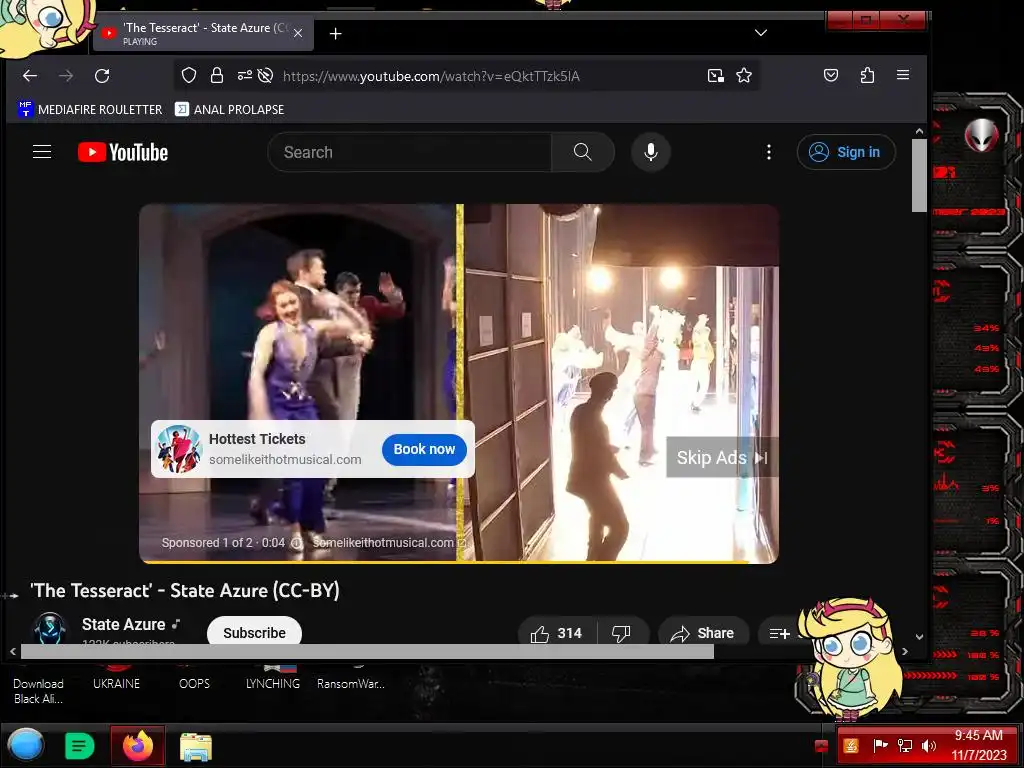This screenshot has height=768, width=1024.
Task: Reload the page with the refresh icon
Action: [102, 76]
